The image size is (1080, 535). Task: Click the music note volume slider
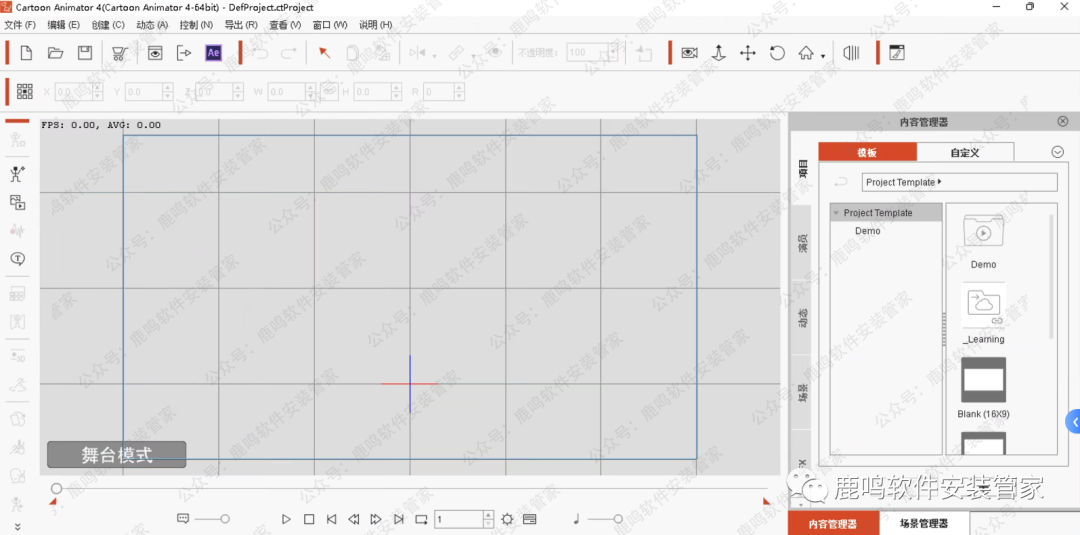click(x=604, y=519)
